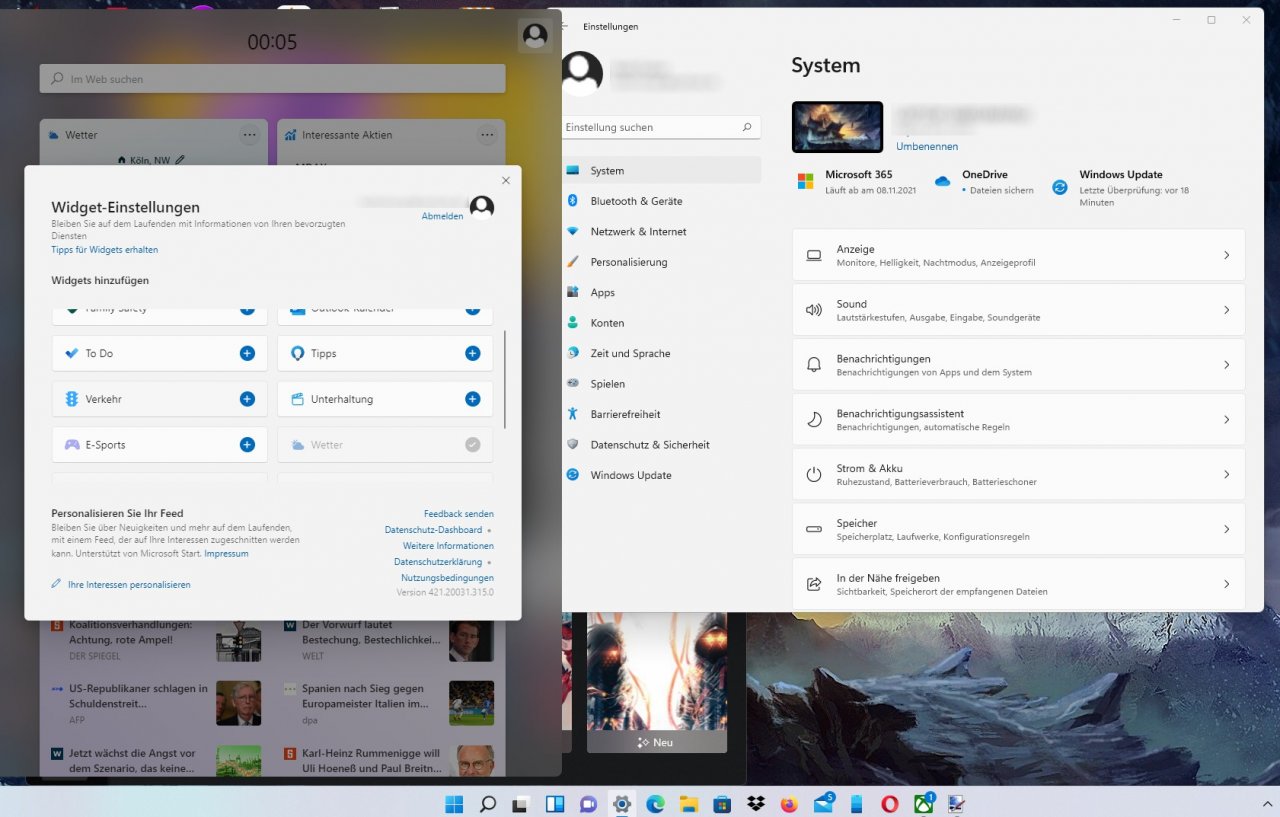Open Windows Update in the sidebar

click(x=661, y=475)
